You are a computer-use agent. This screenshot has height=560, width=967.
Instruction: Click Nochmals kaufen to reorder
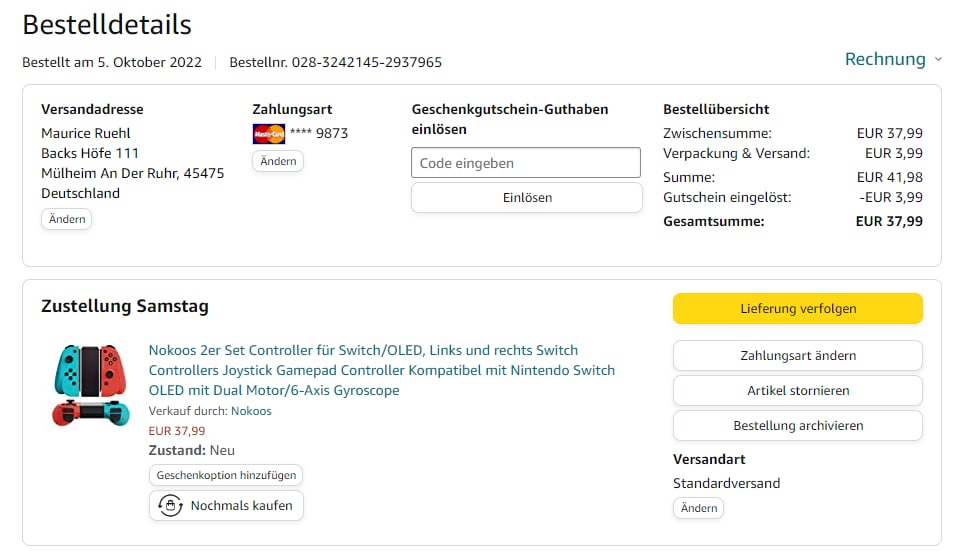[241, 506]
